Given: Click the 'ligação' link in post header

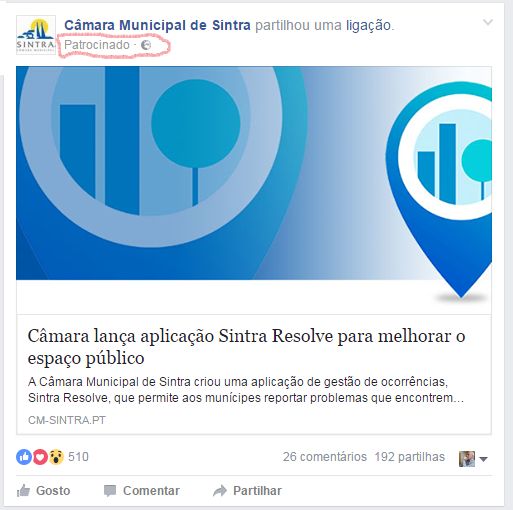Looking at the screenshot, I should click(368, 26).
